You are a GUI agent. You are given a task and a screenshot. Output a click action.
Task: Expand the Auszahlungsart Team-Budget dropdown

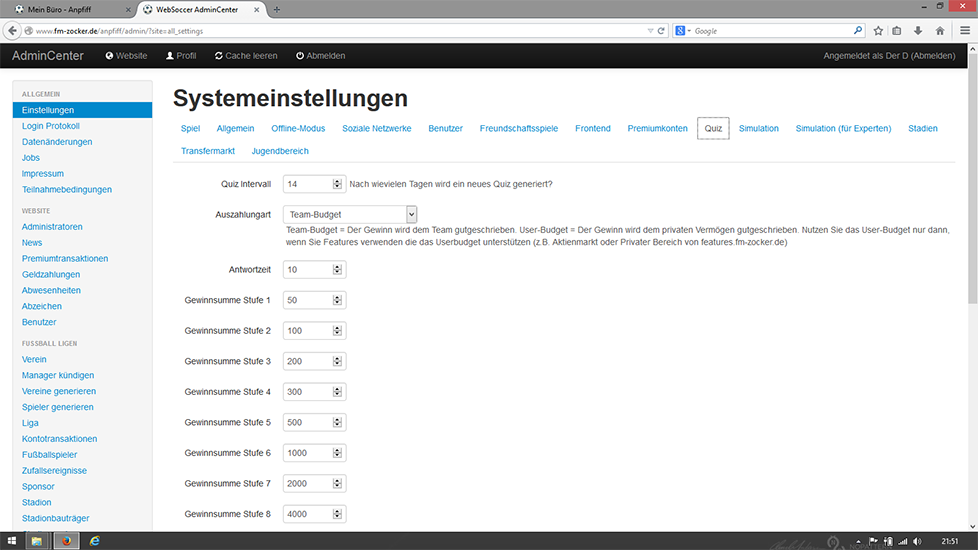click(x=411, y=214)
